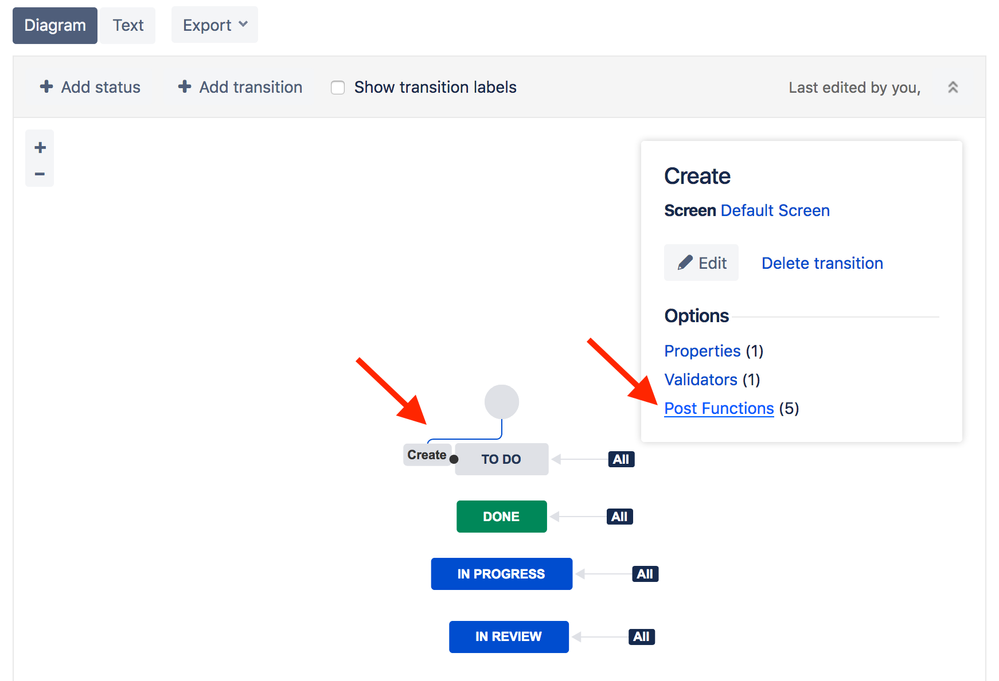Click the All badge next to IN REVIEW
Image resolution: width=999 pixels, height=681 pixels.
(x=642, y=636)
